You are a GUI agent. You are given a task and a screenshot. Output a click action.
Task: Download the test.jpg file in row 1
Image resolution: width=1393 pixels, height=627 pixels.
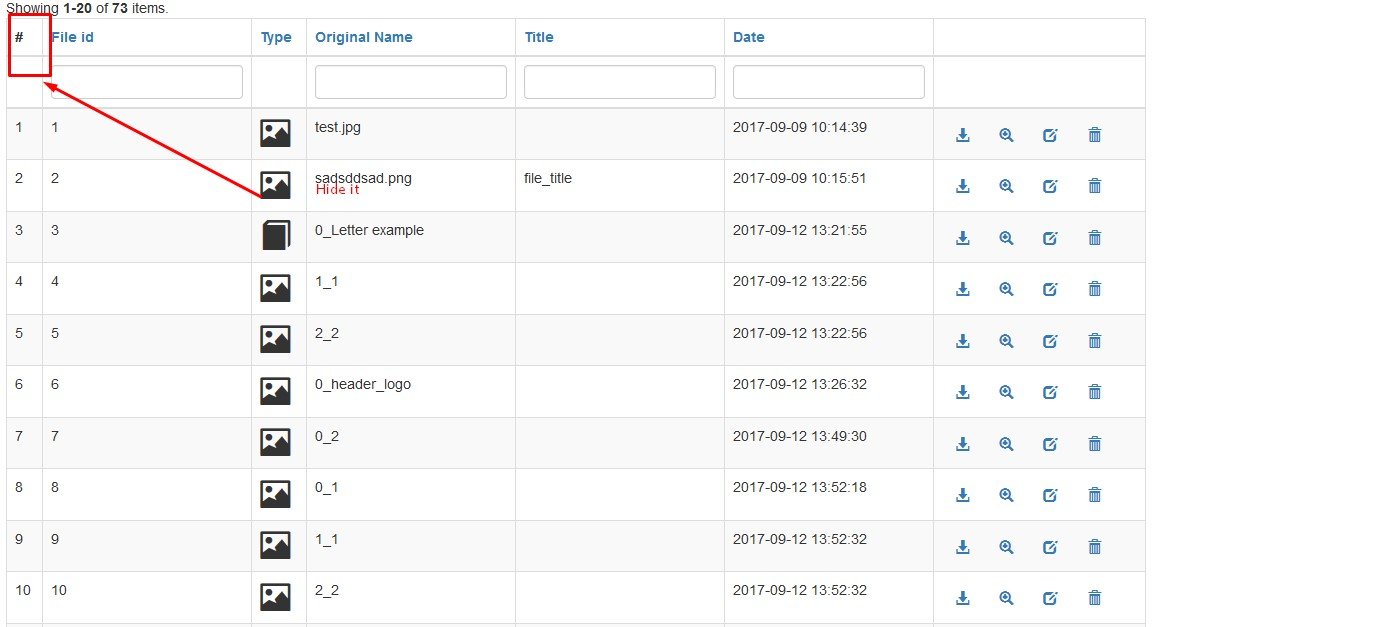tap(963, 135)
